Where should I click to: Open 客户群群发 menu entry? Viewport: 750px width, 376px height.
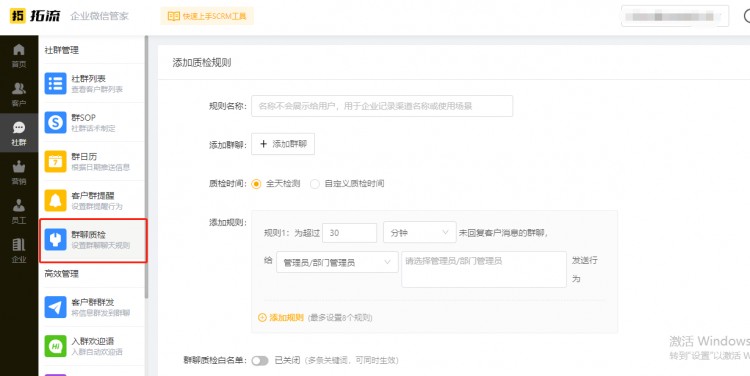click(x=91, y=307)
